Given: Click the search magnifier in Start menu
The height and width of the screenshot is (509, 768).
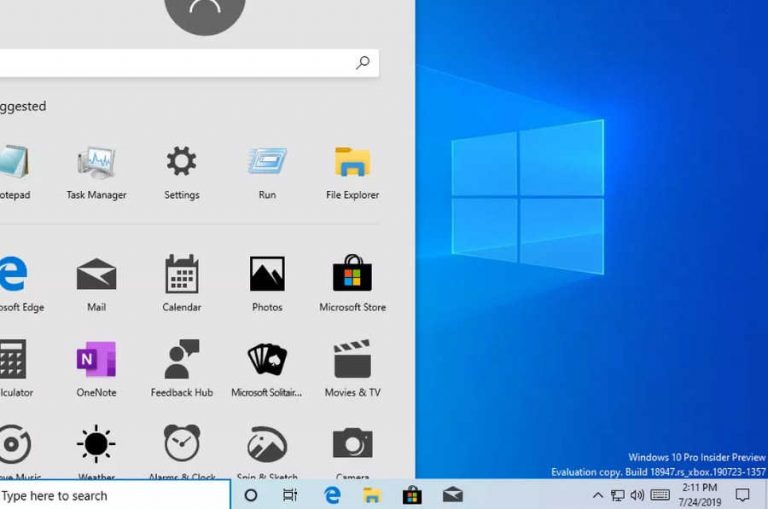Looking at the screenshot, I should [x=363, y=62].
